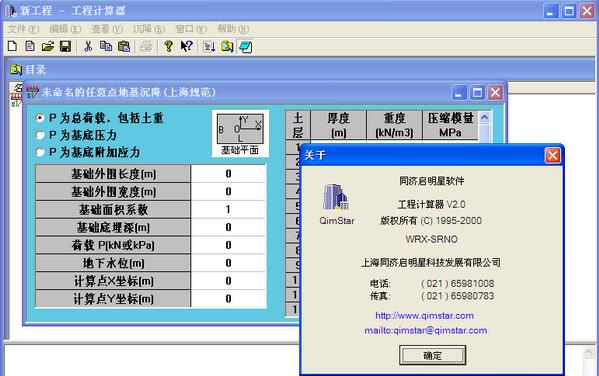The image size is (599, 376).
Task: Click the Open folder toolbar icon
Action: pos(48,47)
